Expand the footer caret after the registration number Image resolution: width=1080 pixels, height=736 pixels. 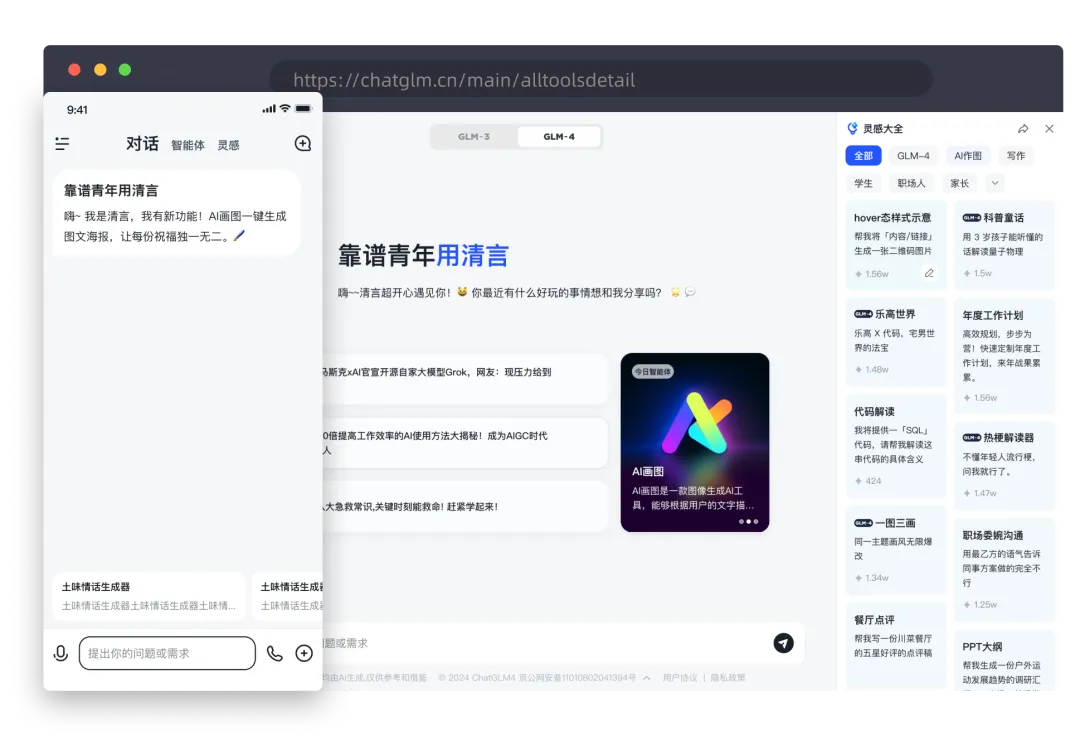point(647,678)
